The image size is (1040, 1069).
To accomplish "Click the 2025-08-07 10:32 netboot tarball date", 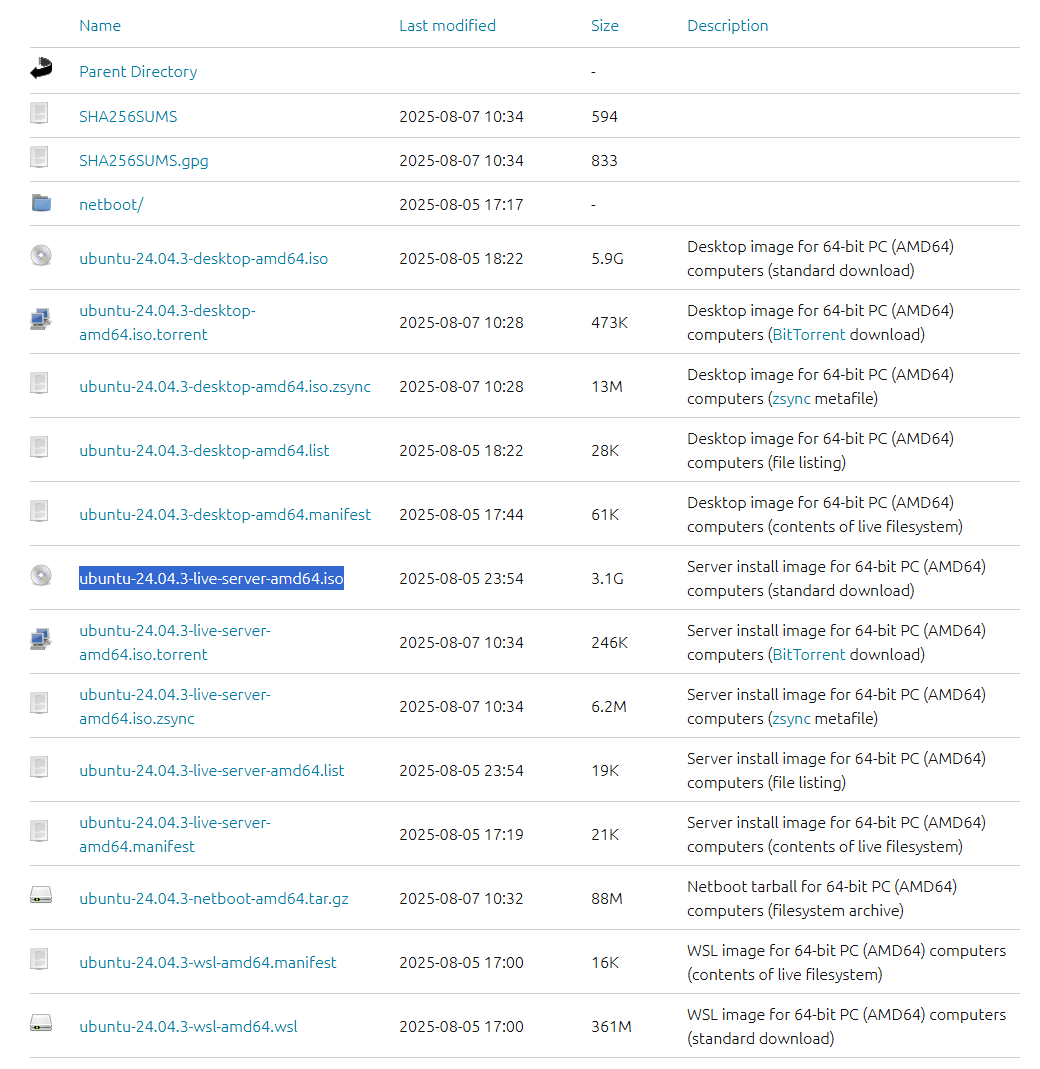I will coord(461,899).
